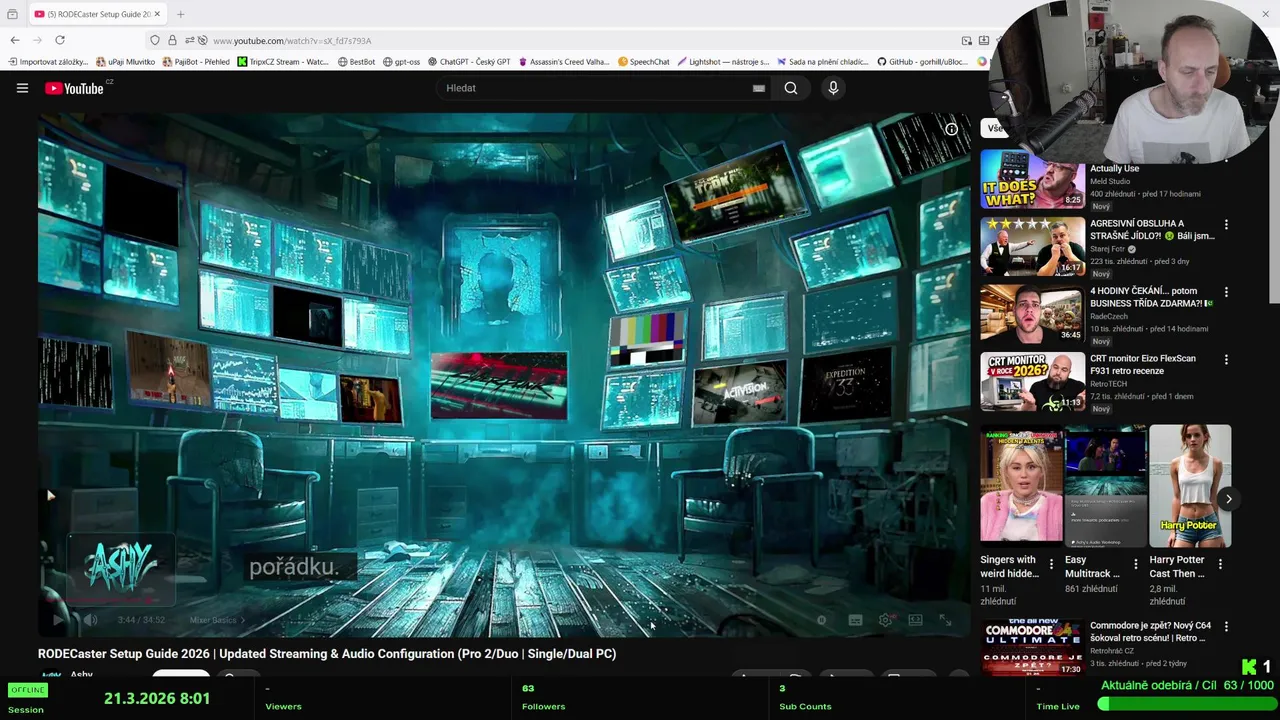The image size is (1280, 720).
Task: Open the menu for CRT monitor Eizo video
Action: pyautogui.click(x=1226, y=360)
